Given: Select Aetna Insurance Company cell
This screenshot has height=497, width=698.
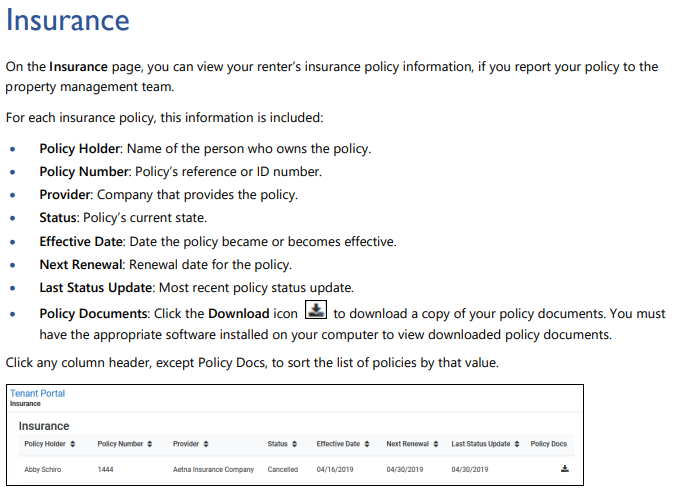Looking at the screenshot, I should click(x=213, y=469).
